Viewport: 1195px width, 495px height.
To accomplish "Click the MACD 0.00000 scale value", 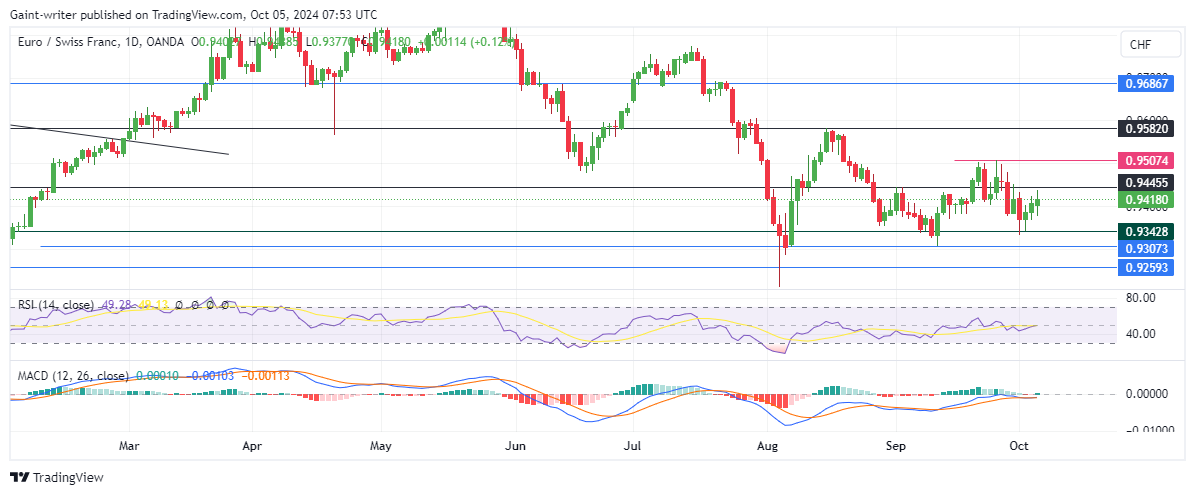I will pyautogui.click(x=1145, y=394).
